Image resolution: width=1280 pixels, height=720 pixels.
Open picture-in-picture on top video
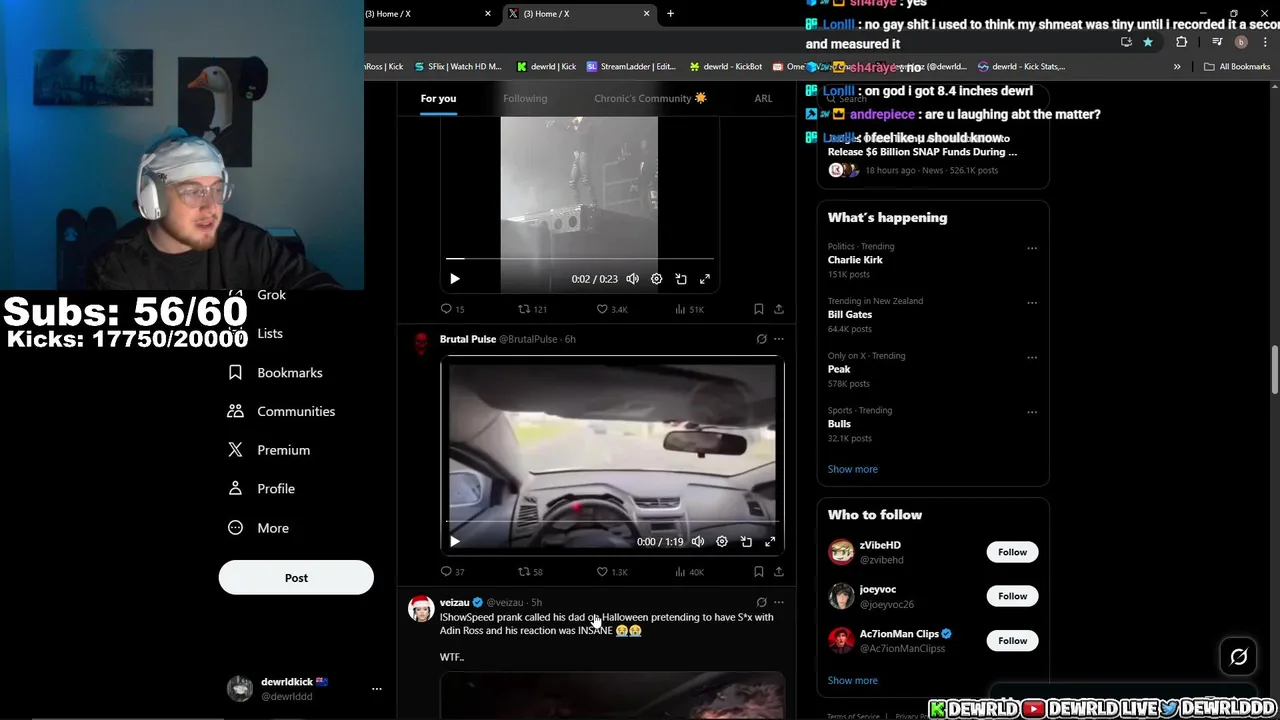click(x=681, y=279)
